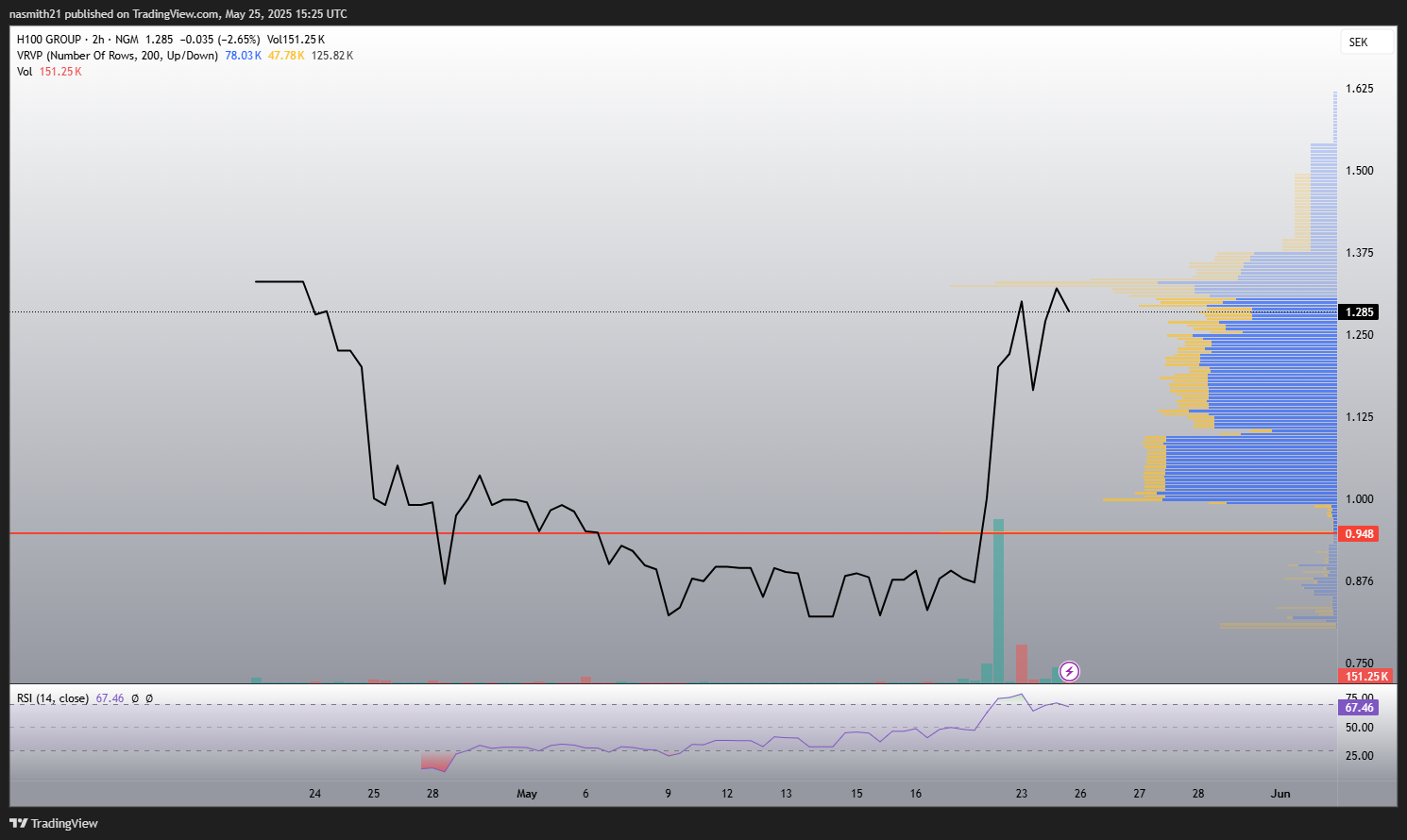Click the purple lightning bolt event icon

(1069, 671)
